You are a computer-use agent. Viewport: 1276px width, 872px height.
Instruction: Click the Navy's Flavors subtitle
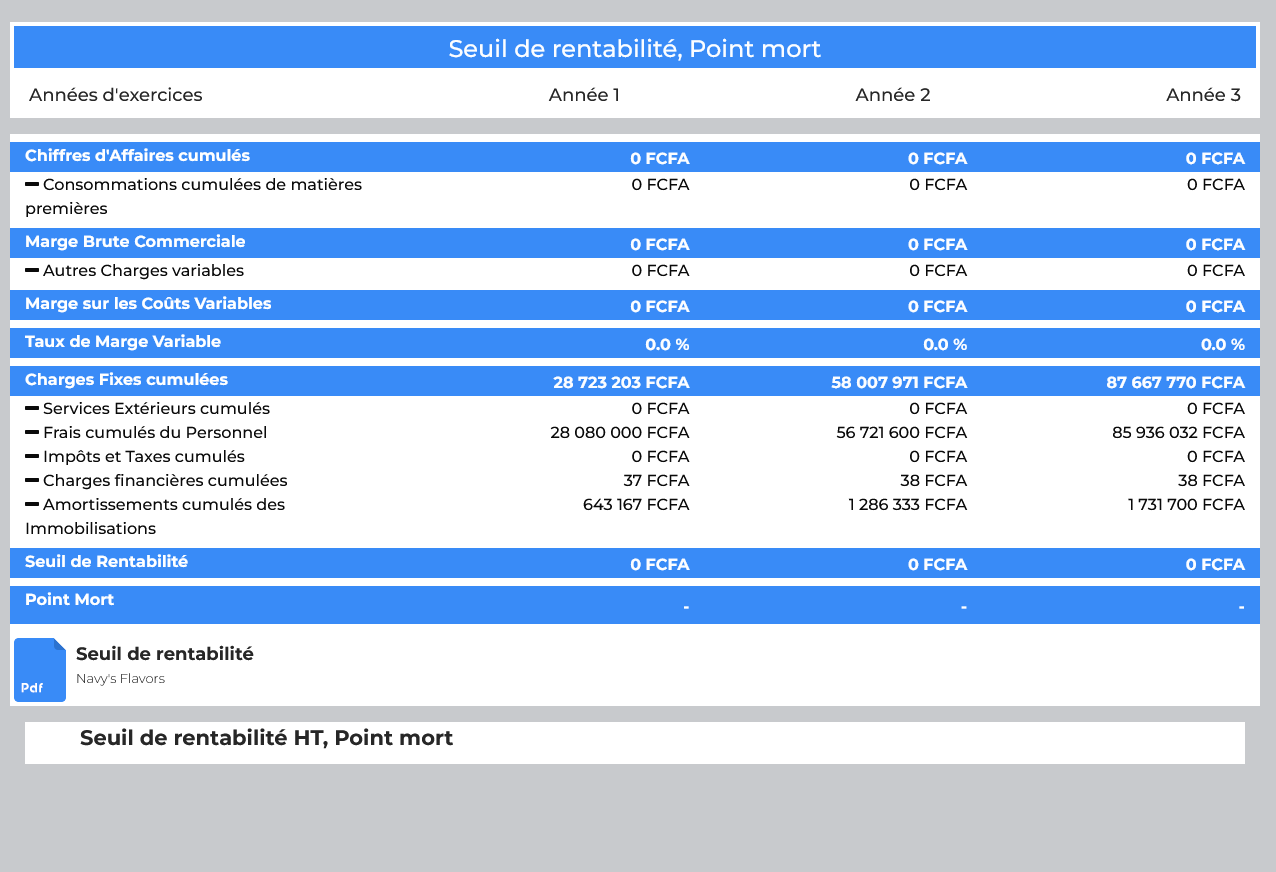[x=120, y=679]
